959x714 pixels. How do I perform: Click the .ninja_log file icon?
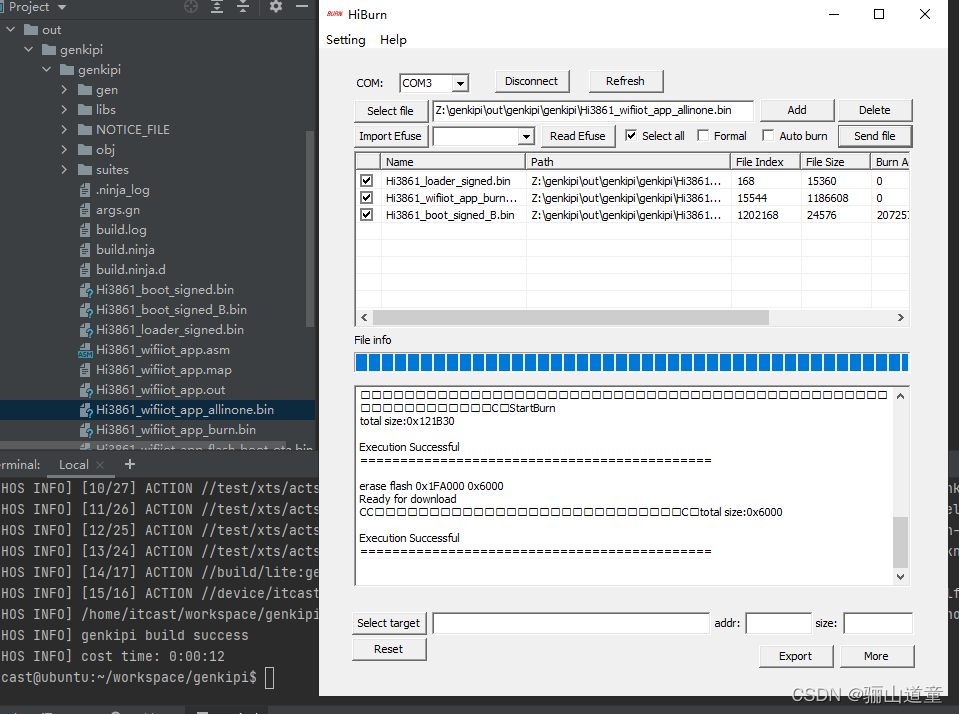(x=85, y=190)
